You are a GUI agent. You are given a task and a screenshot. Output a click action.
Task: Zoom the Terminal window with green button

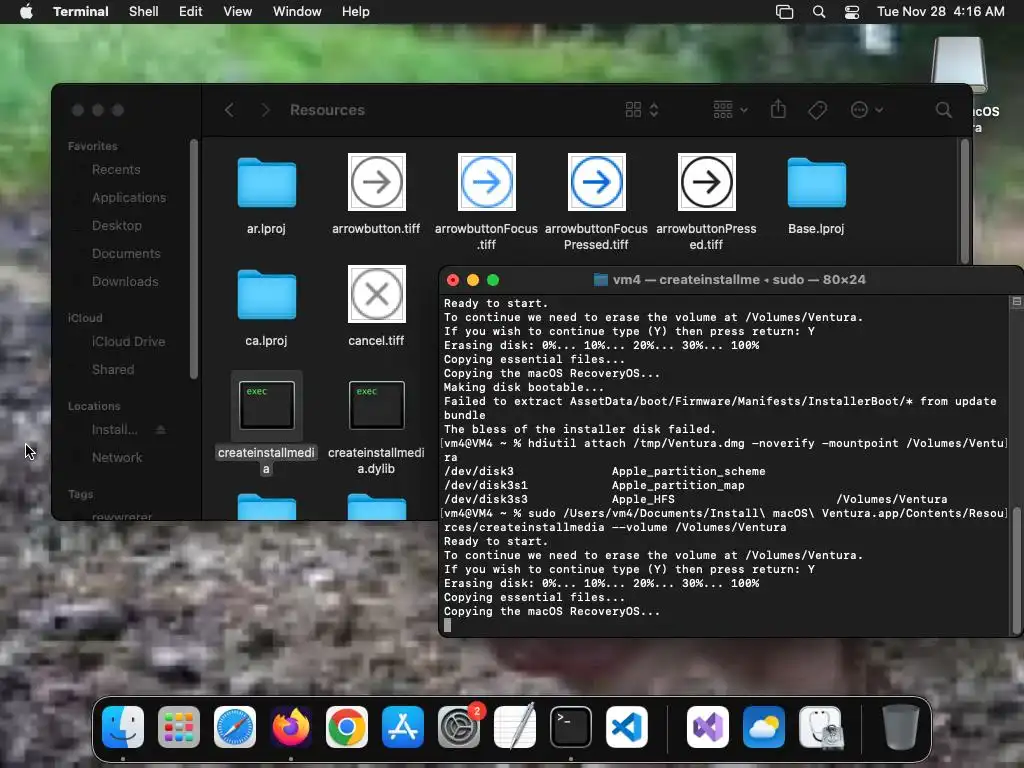coord(493,280)
